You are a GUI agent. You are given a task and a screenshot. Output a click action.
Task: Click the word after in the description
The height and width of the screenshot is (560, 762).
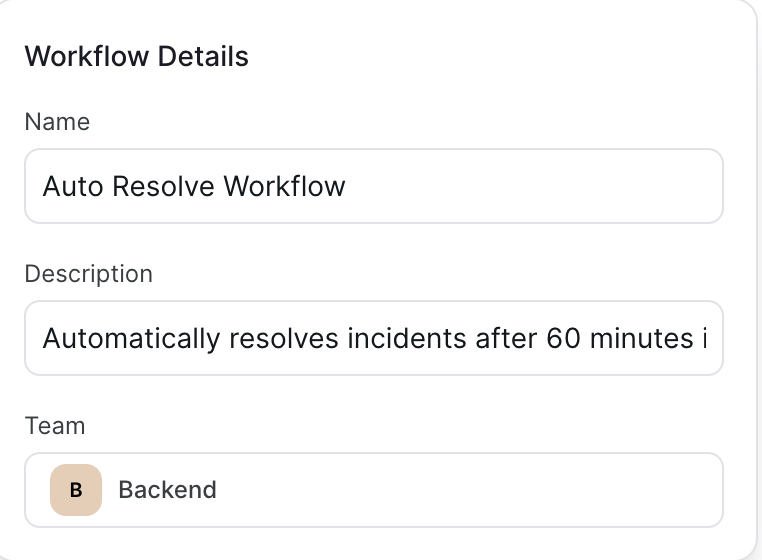pos(506,338)
